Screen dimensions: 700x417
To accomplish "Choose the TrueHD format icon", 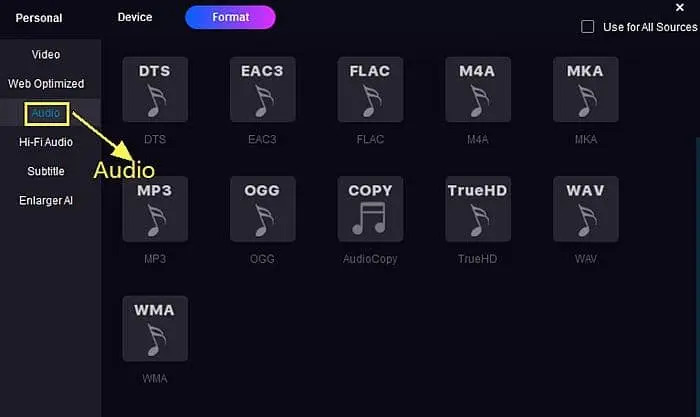I will click(478, 209).
